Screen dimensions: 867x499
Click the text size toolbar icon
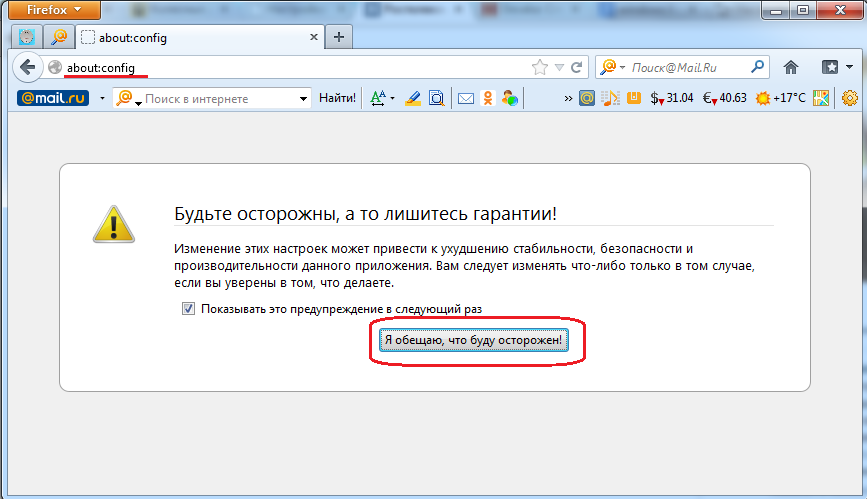click(378, 98)
